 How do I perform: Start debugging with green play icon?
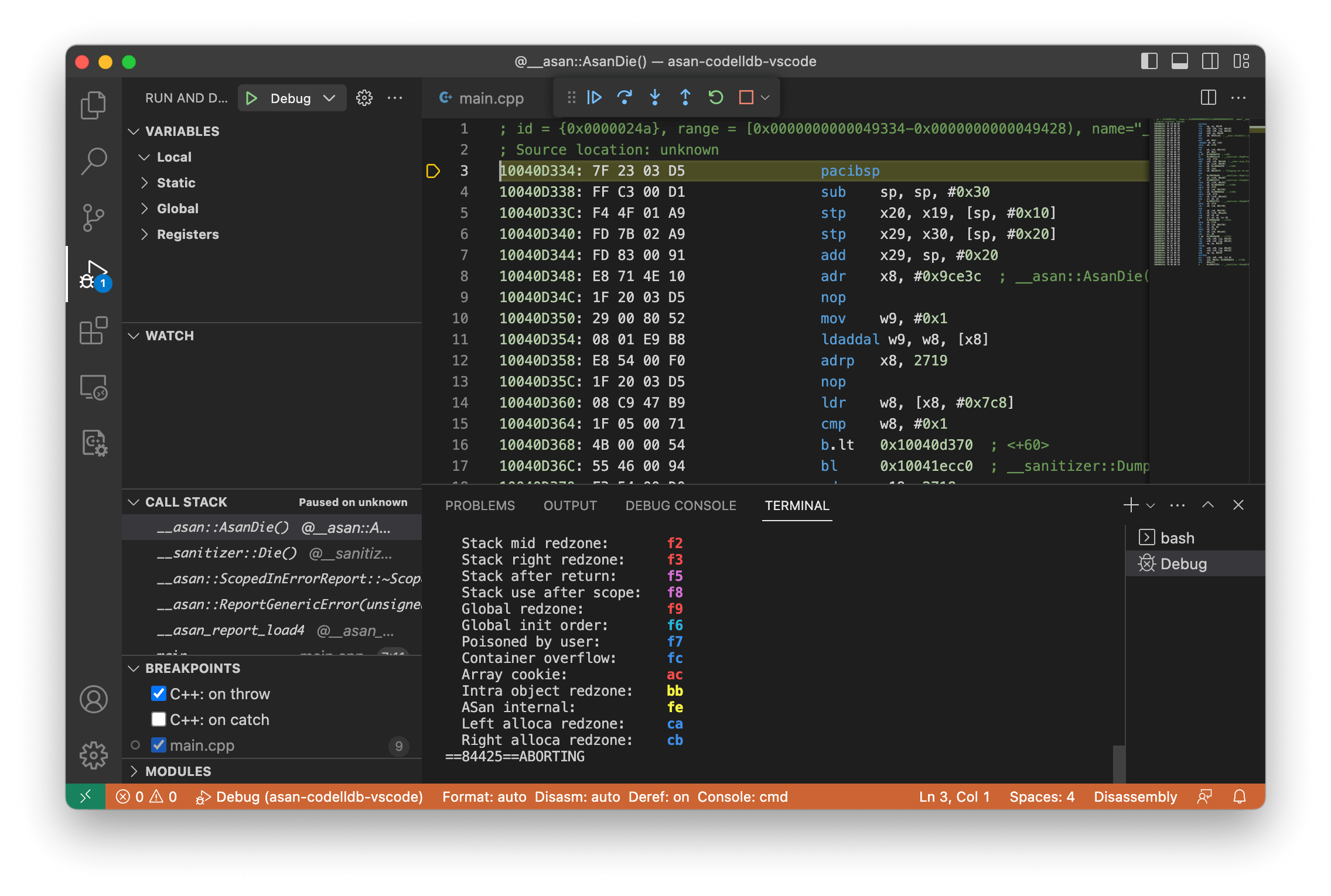[x=251, y=98]
